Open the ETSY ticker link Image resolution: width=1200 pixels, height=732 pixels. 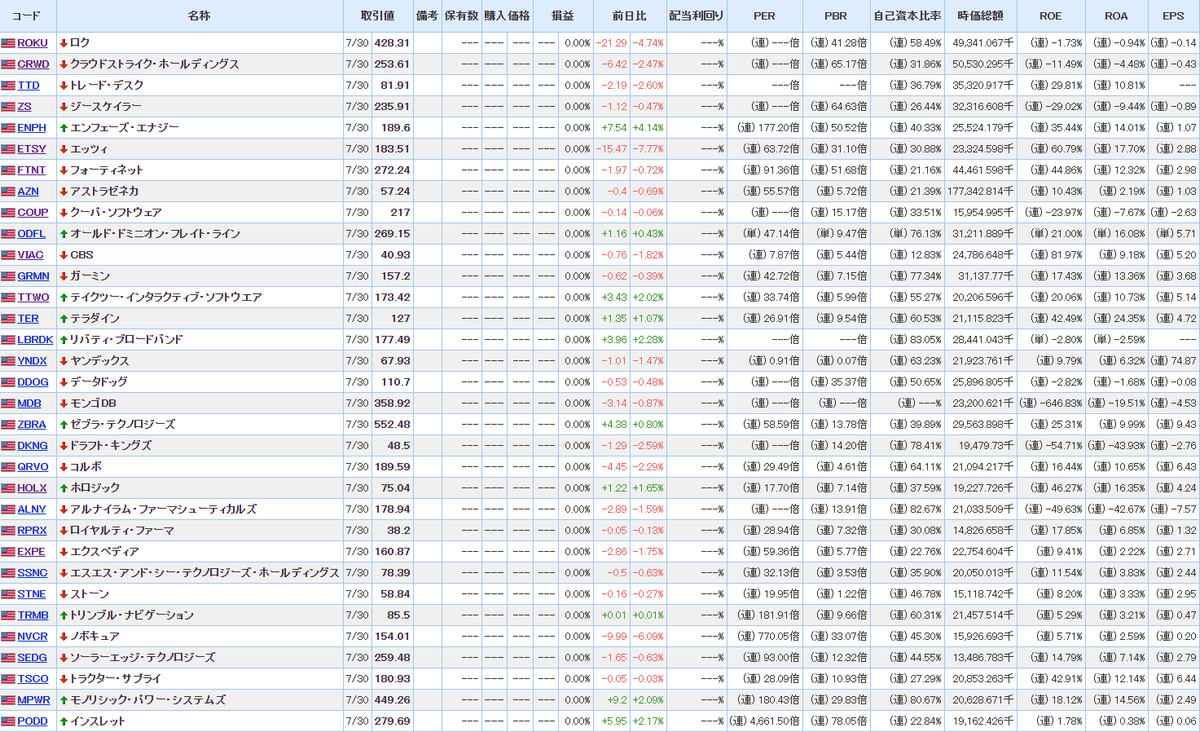tap(31, 149)
